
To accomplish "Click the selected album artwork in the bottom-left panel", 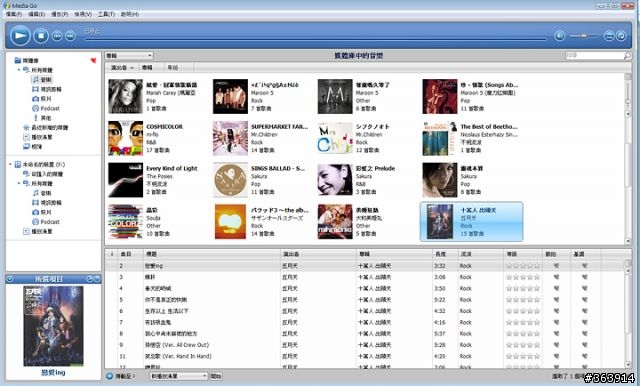I will pos(53,326).
